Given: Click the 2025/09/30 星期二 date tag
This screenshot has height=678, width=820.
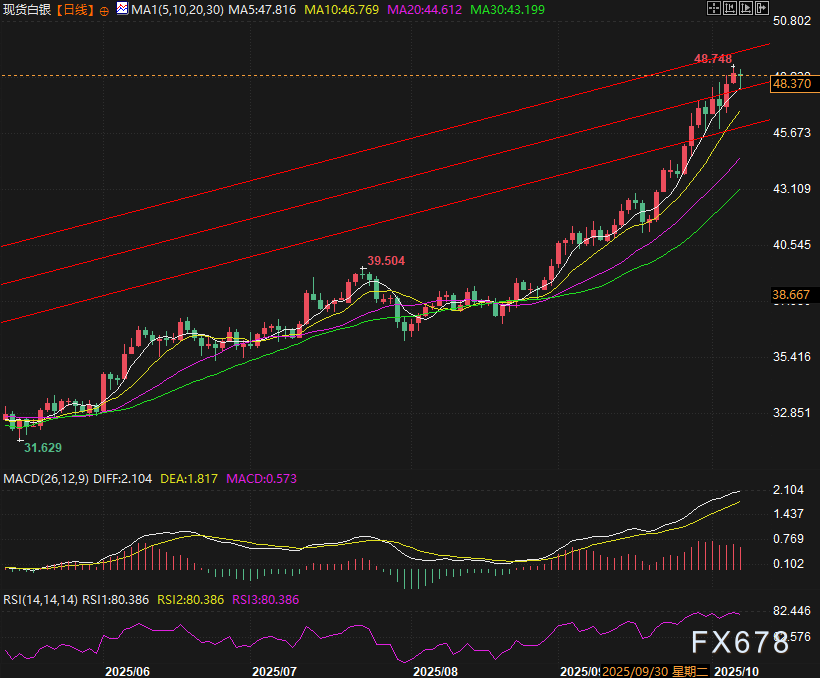Looking at the screenshot, I should (662, 670).
